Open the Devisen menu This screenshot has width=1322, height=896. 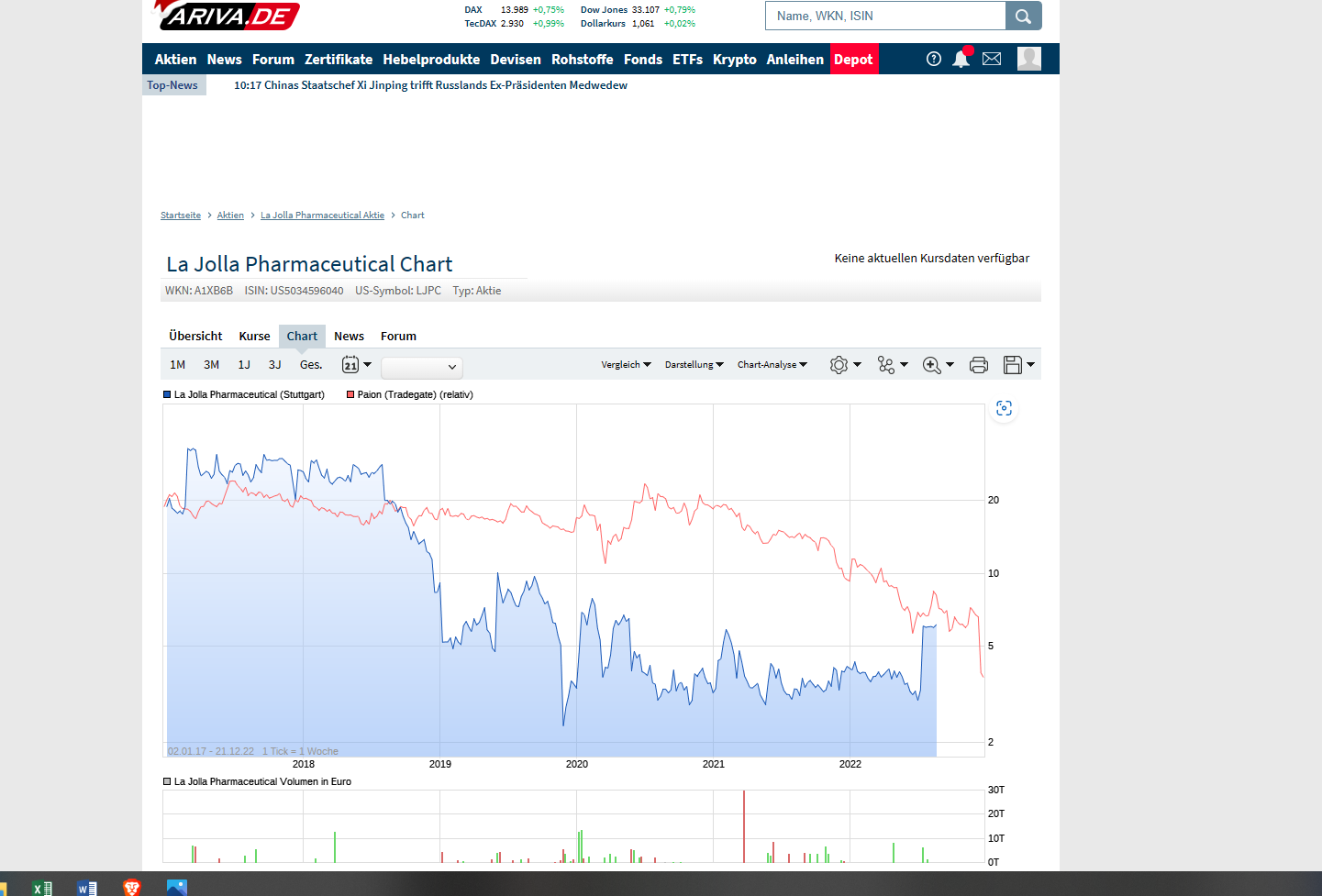point(516,60)
